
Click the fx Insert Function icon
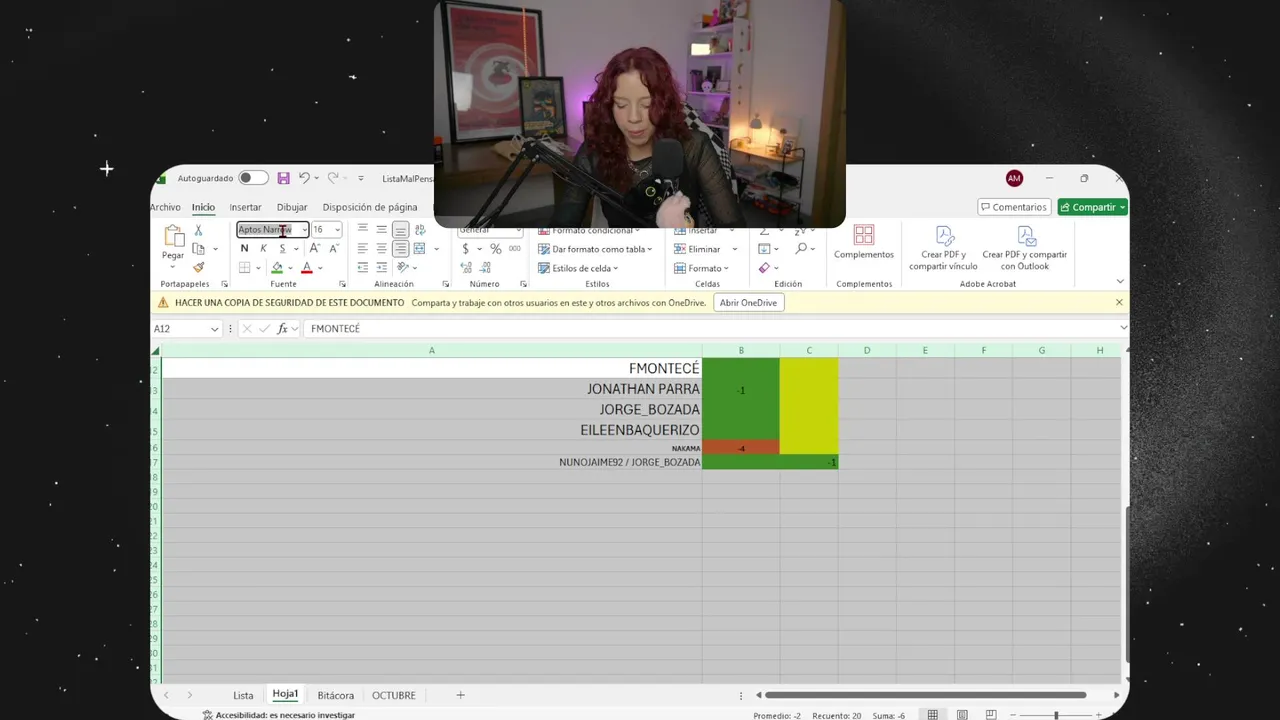[x=282, y=328]
